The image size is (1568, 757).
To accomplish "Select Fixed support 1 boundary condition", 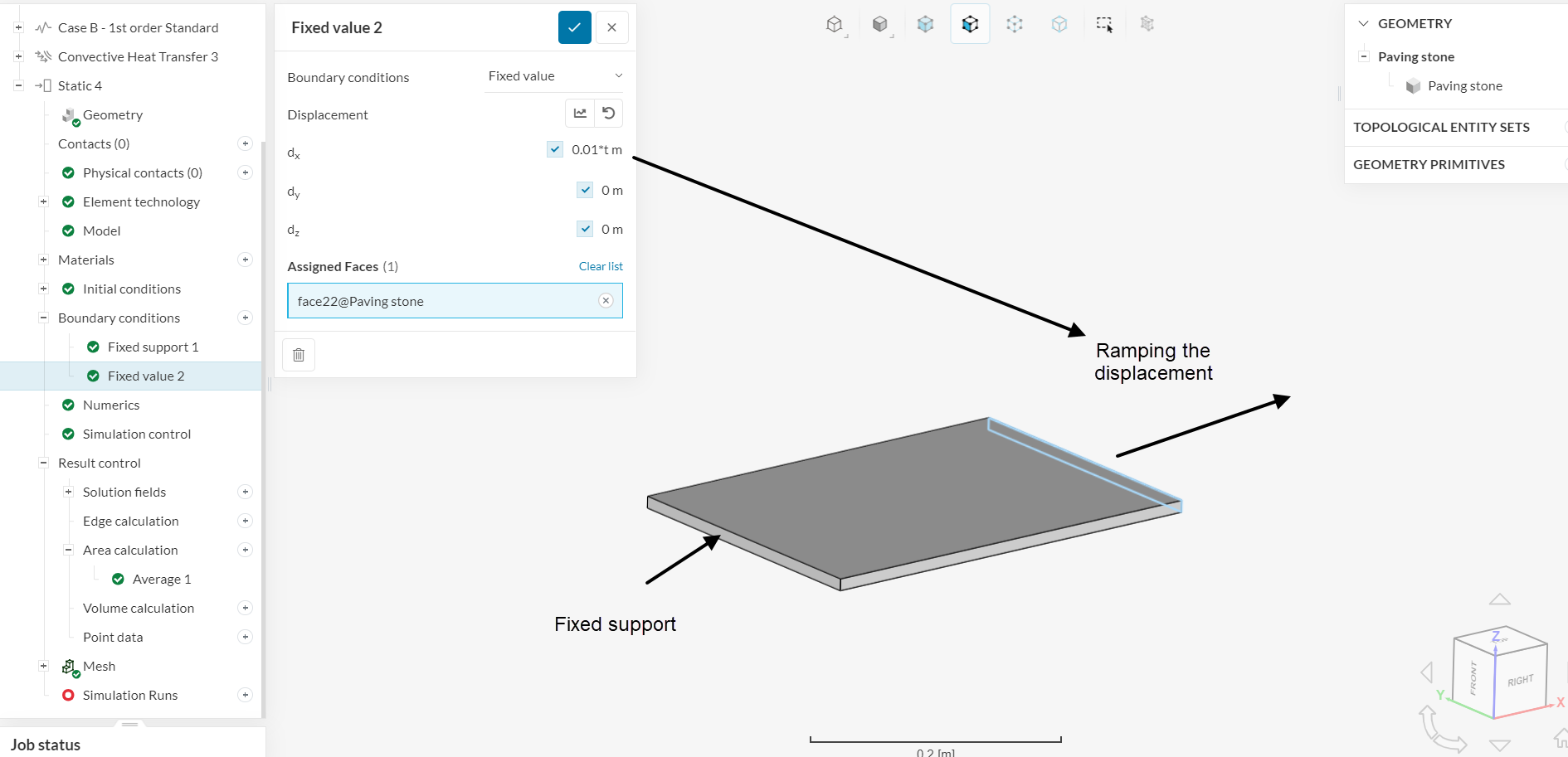I will click(x=153, y=347).
